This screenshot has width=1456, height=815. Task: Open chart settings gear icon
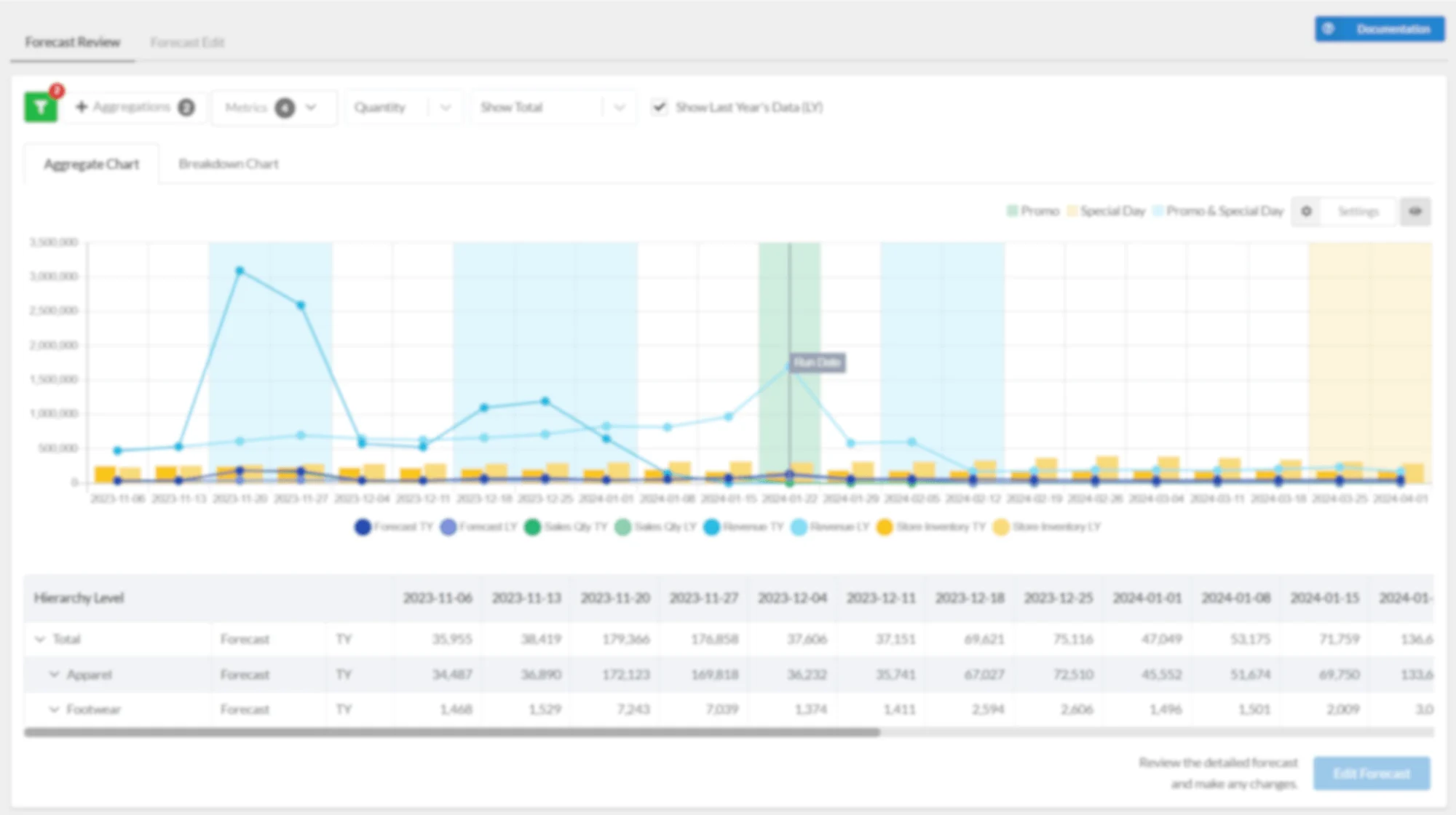(1307, 212)
